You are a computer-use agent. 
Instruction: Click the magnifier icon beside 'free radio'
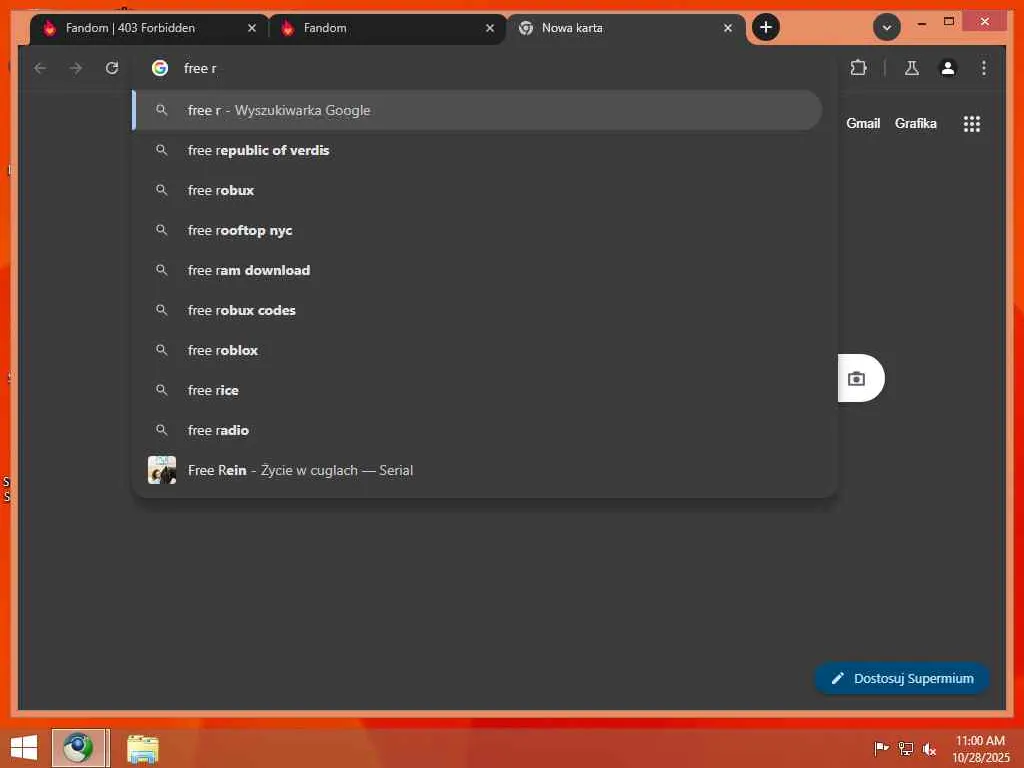161,430
